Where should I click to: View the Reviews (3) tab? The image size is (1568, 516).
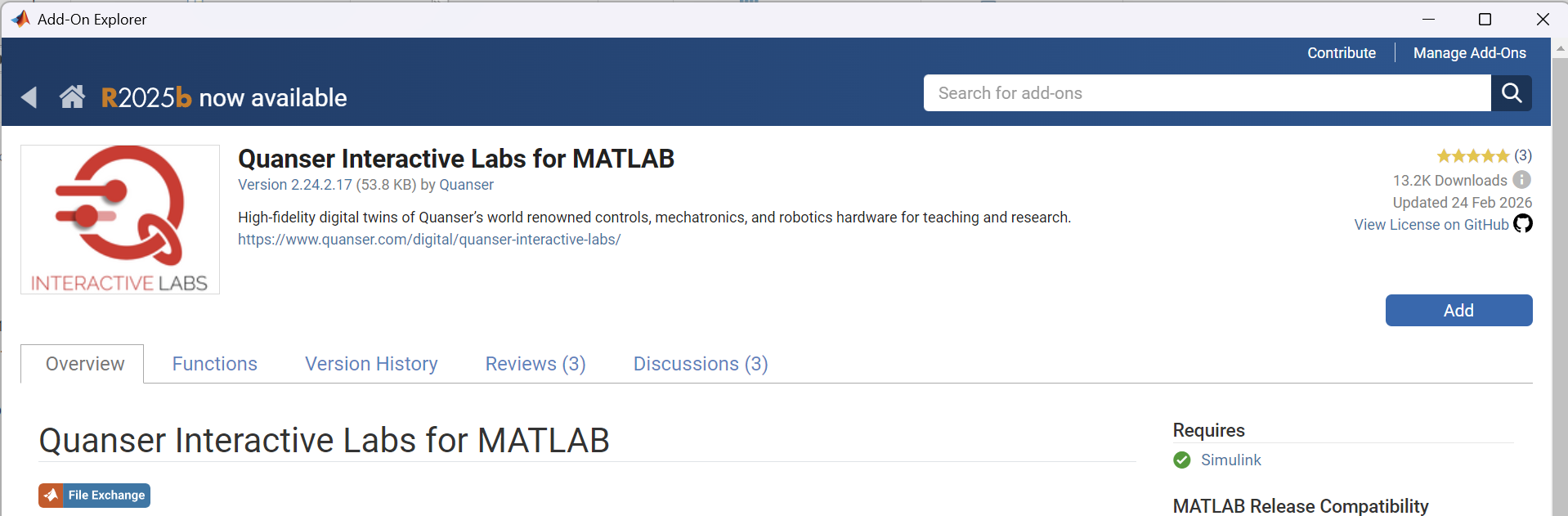coord(535,363)
